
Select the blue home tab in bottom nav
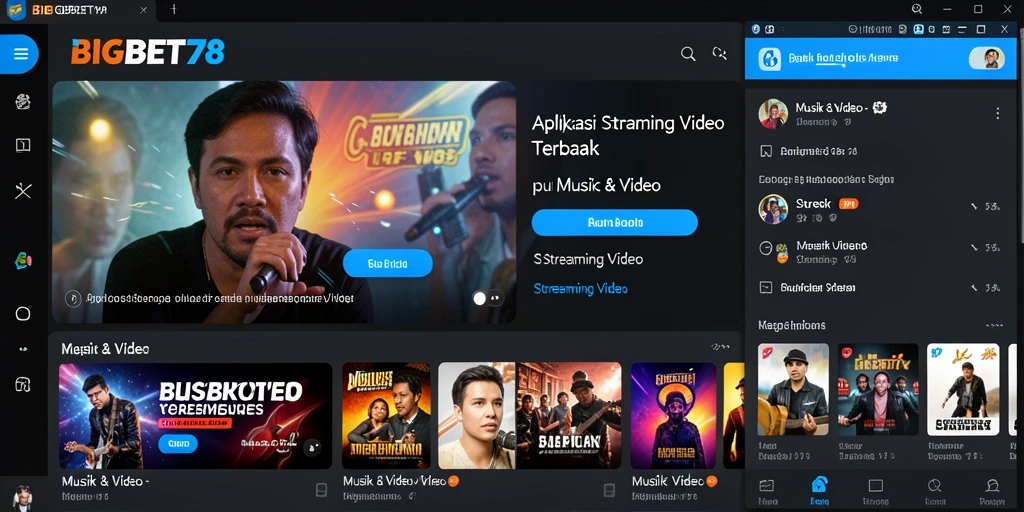pyautogui.click(x=819, y=490)
